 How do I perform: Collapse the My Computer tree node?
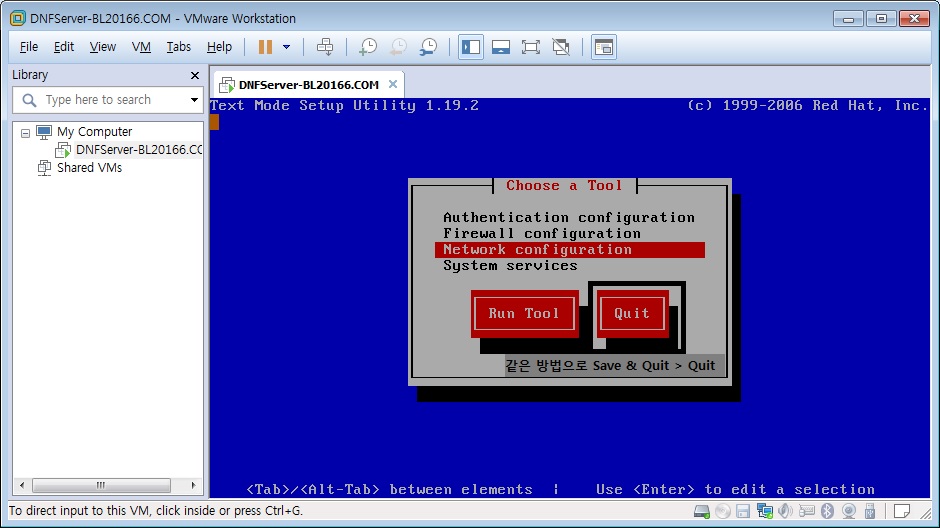coord(25,132)
